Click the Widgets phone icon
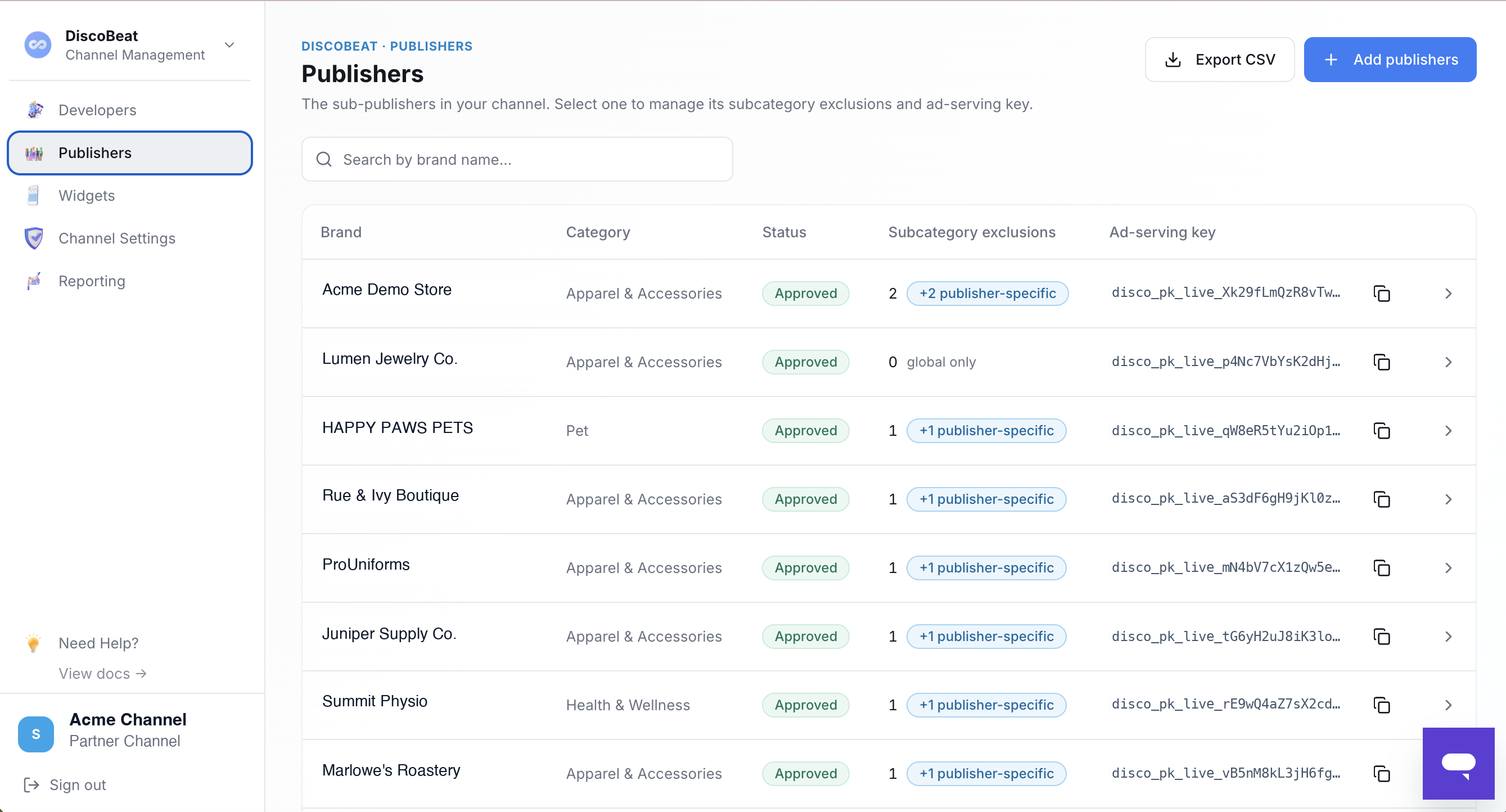The height and width of the screenshot is (812, 1506). click(33, 195)
